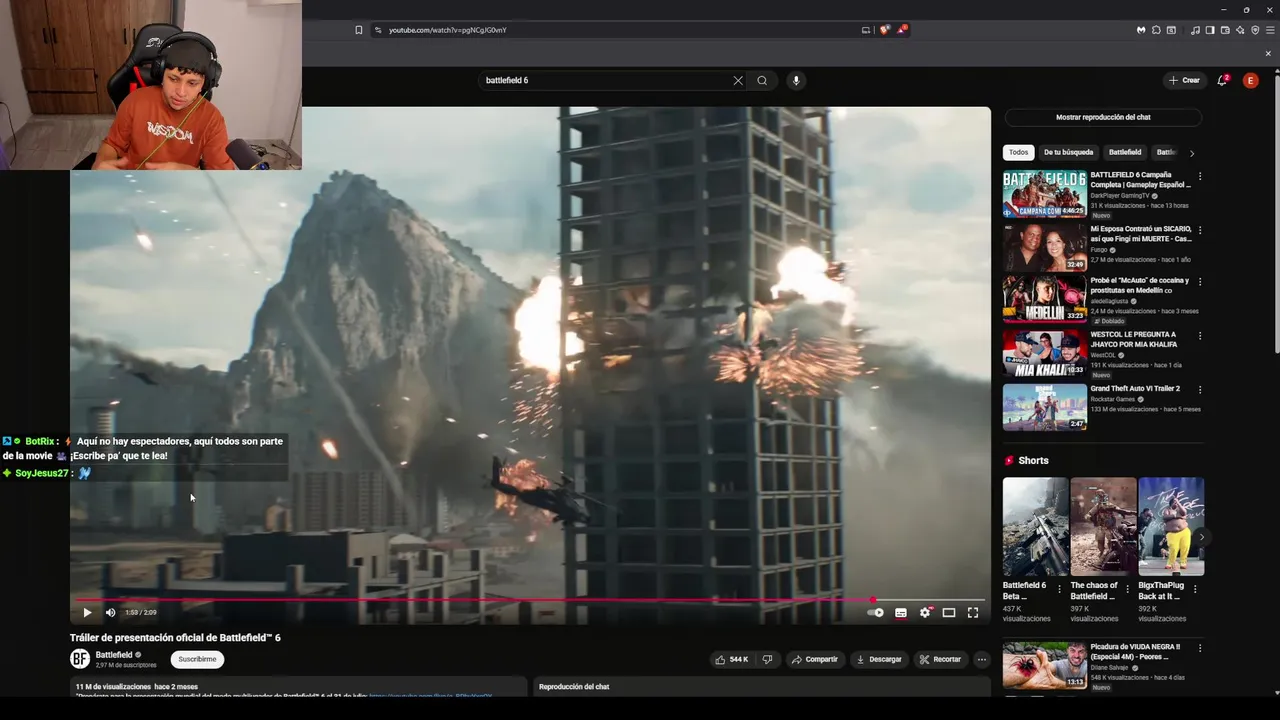Open Brave Rewards triangle icon
The width and height of the screenshot is (1280, 720).
click(902, 30)
